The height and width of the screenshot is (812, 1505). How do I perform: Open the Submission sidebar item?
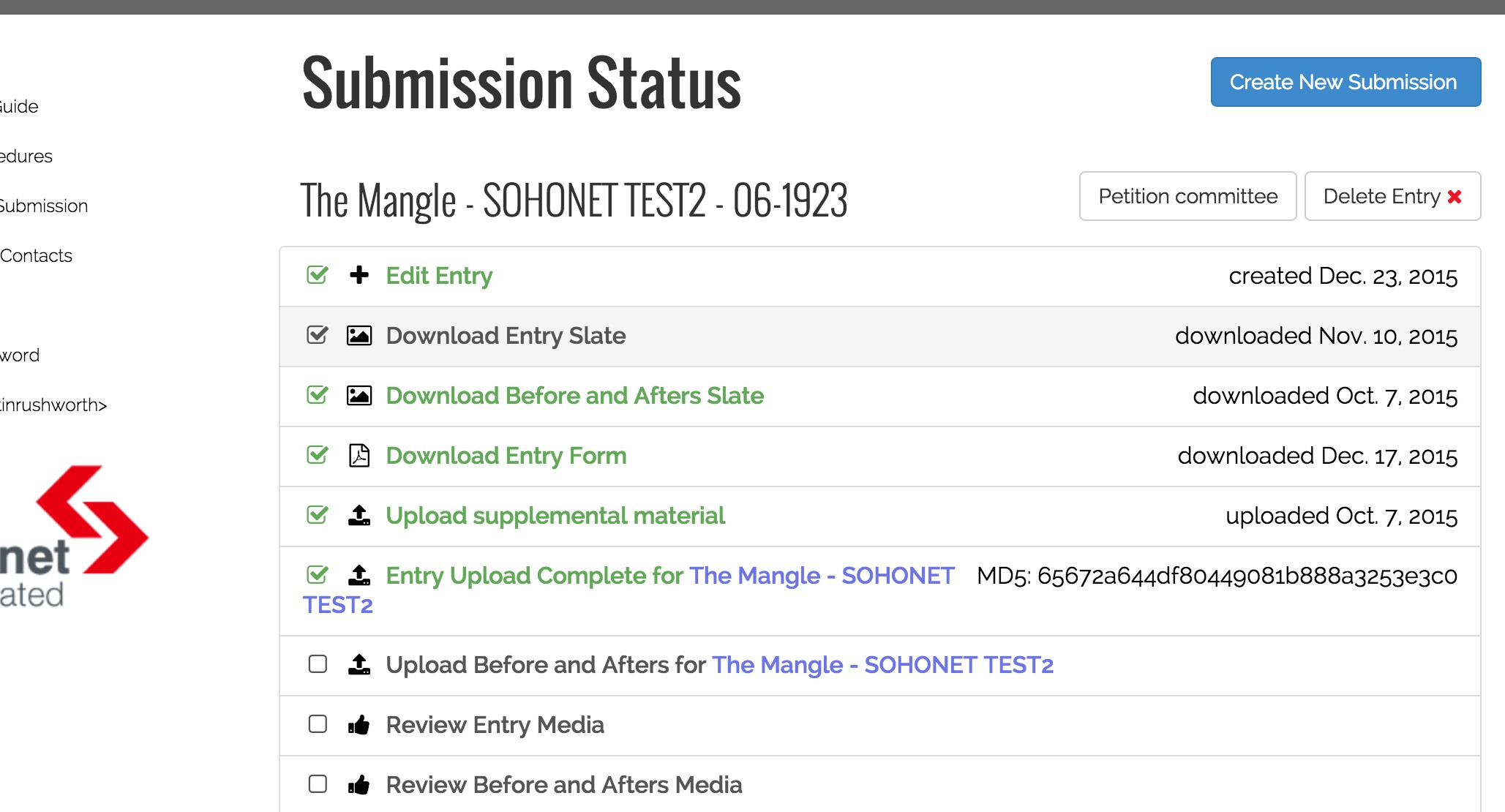tap(43, 206)
